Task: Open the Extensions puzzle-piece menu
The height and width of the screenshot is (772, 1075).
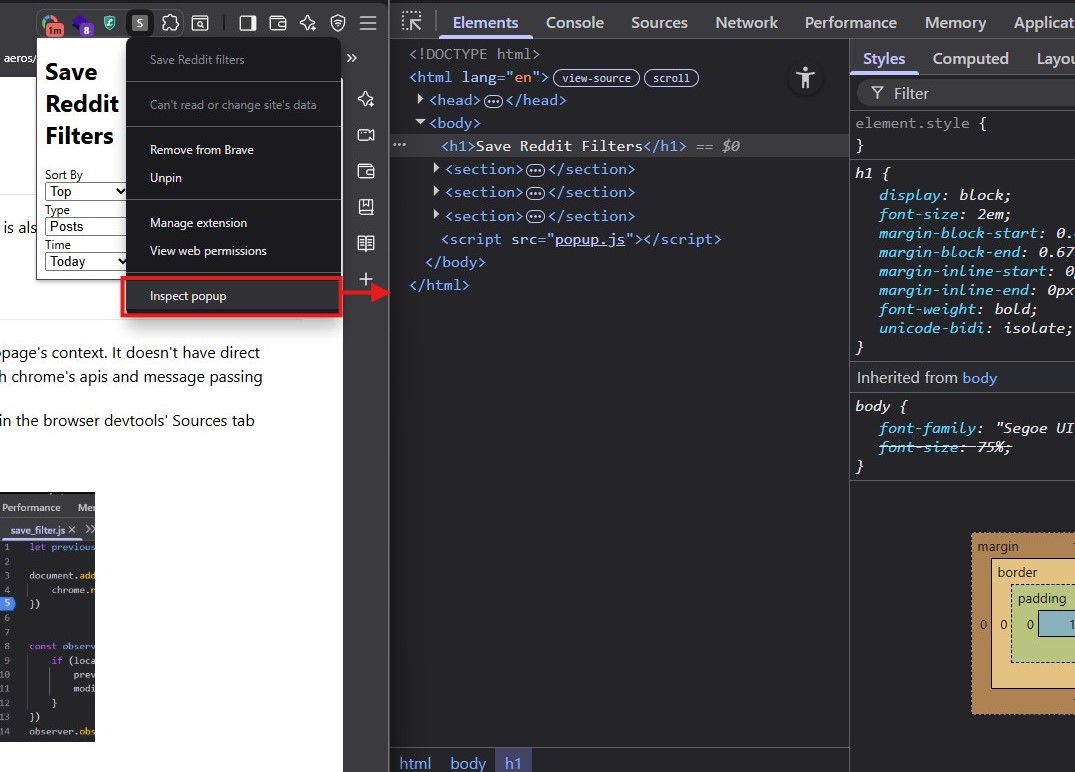Action: pos(170,23)
